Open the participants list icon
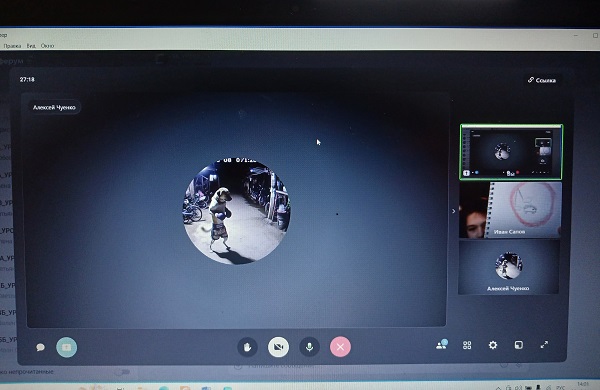Viewport: 600px width, 390px height. [442, 344]
